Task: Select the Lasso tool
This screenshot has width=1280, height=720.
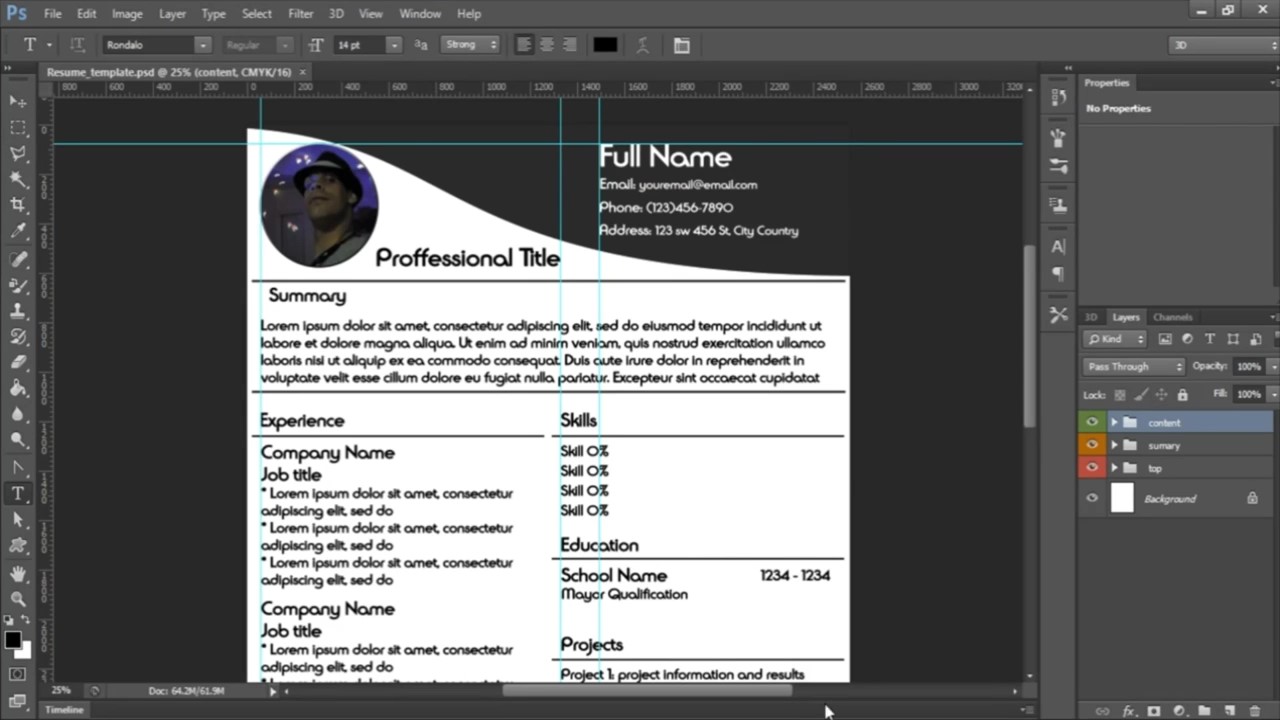Action: 18,152
